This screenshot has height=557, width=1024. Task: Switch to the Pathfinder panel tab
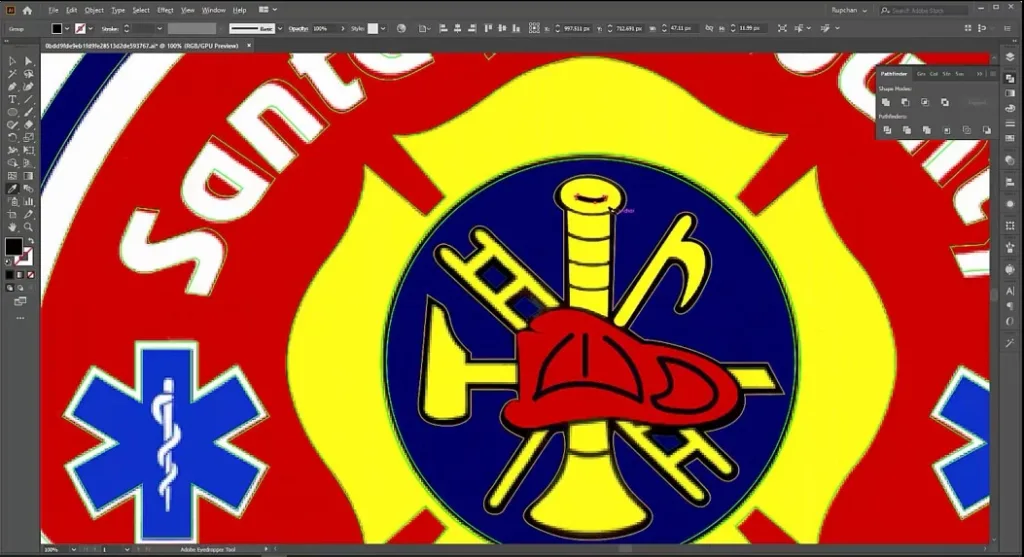tap(894, 74)
